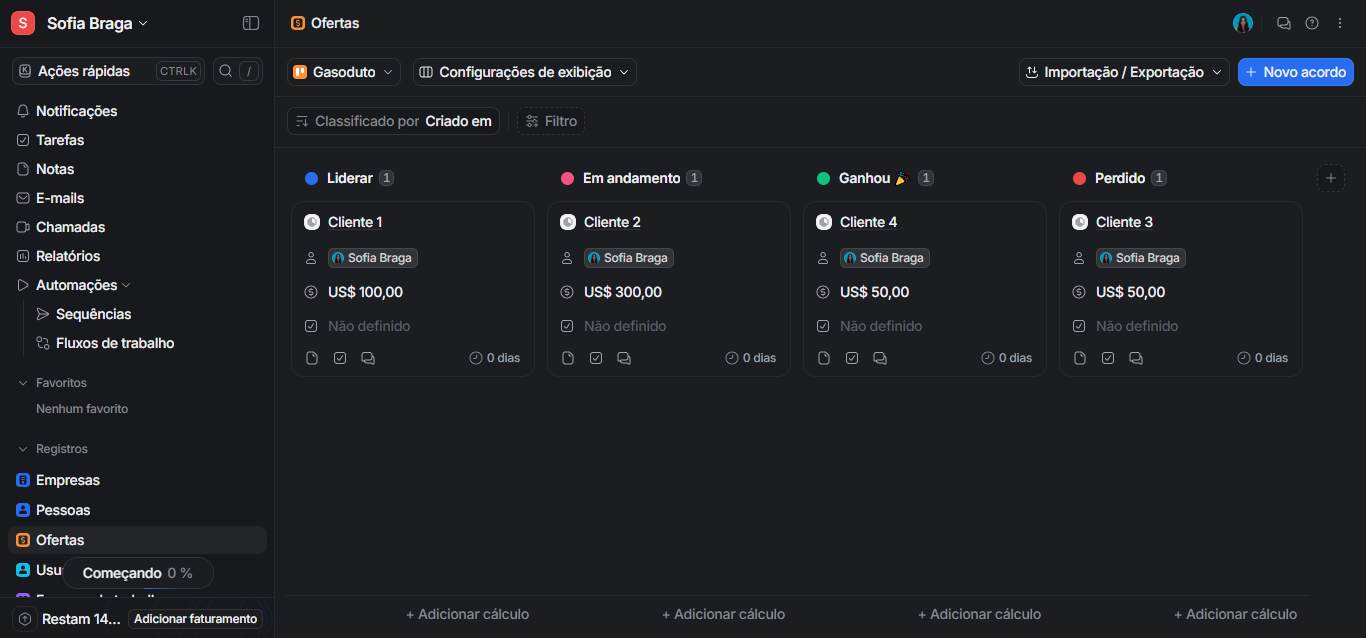
Task: Open the note icon on Cliente 1 card
Action: point(311,357)
